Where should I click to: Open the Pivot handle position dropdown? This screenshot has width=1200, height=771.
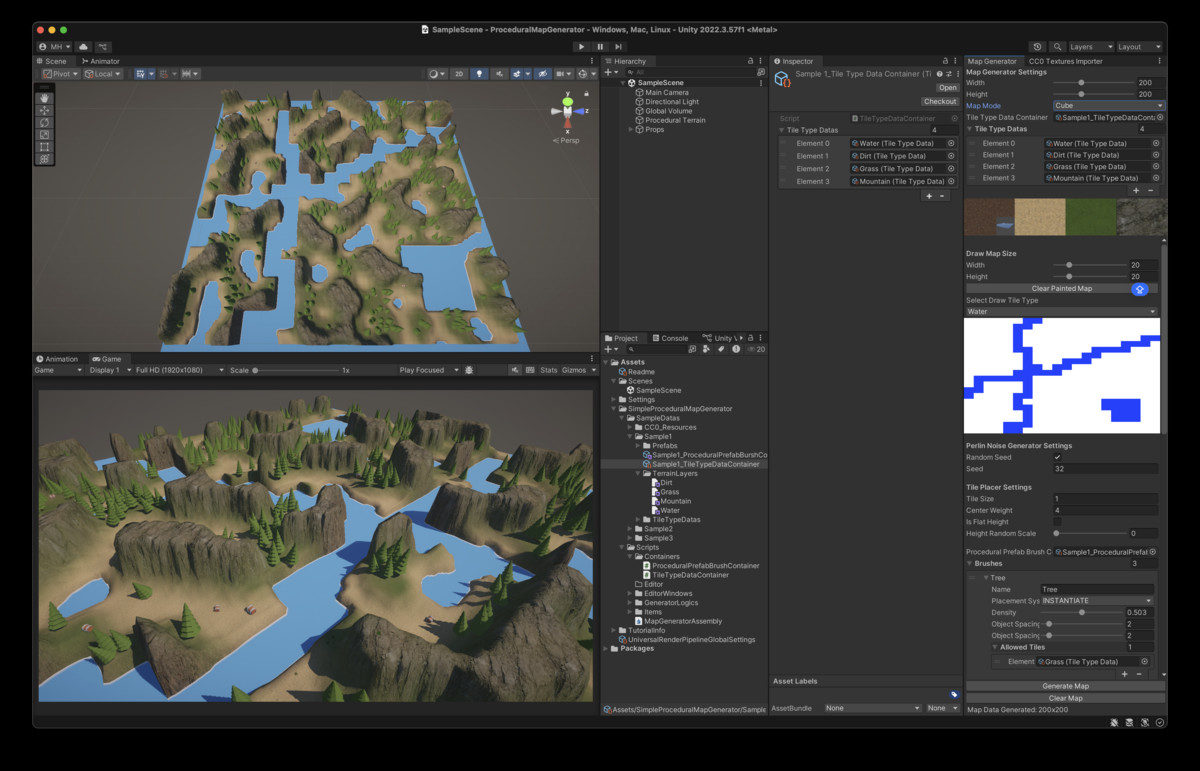click(61, 74)
